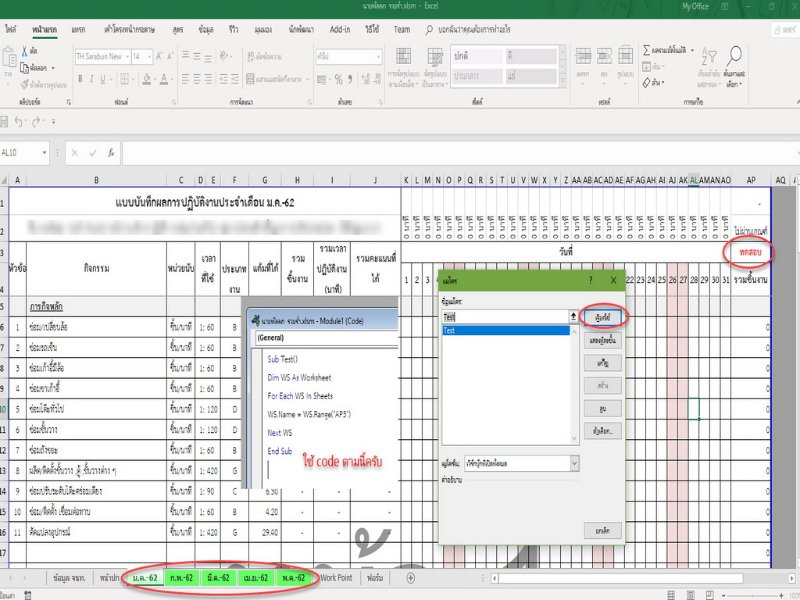
Task: Open the font name dropdown TH Sarabun New
Action: (101, 57)
